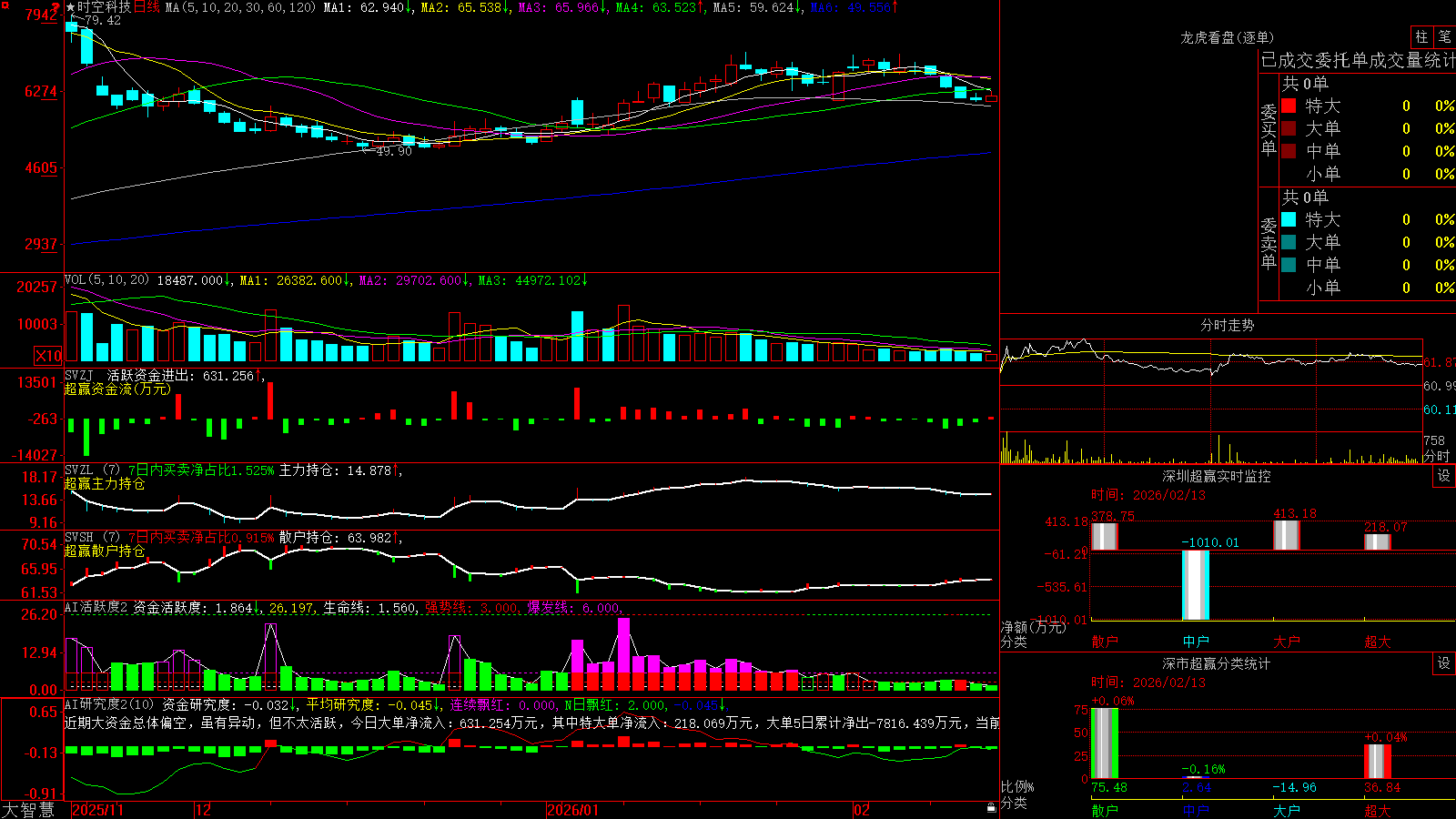Click the teal 大单 sell order swatch
Screen dimensions: 1456x819
pos(1289,242)
